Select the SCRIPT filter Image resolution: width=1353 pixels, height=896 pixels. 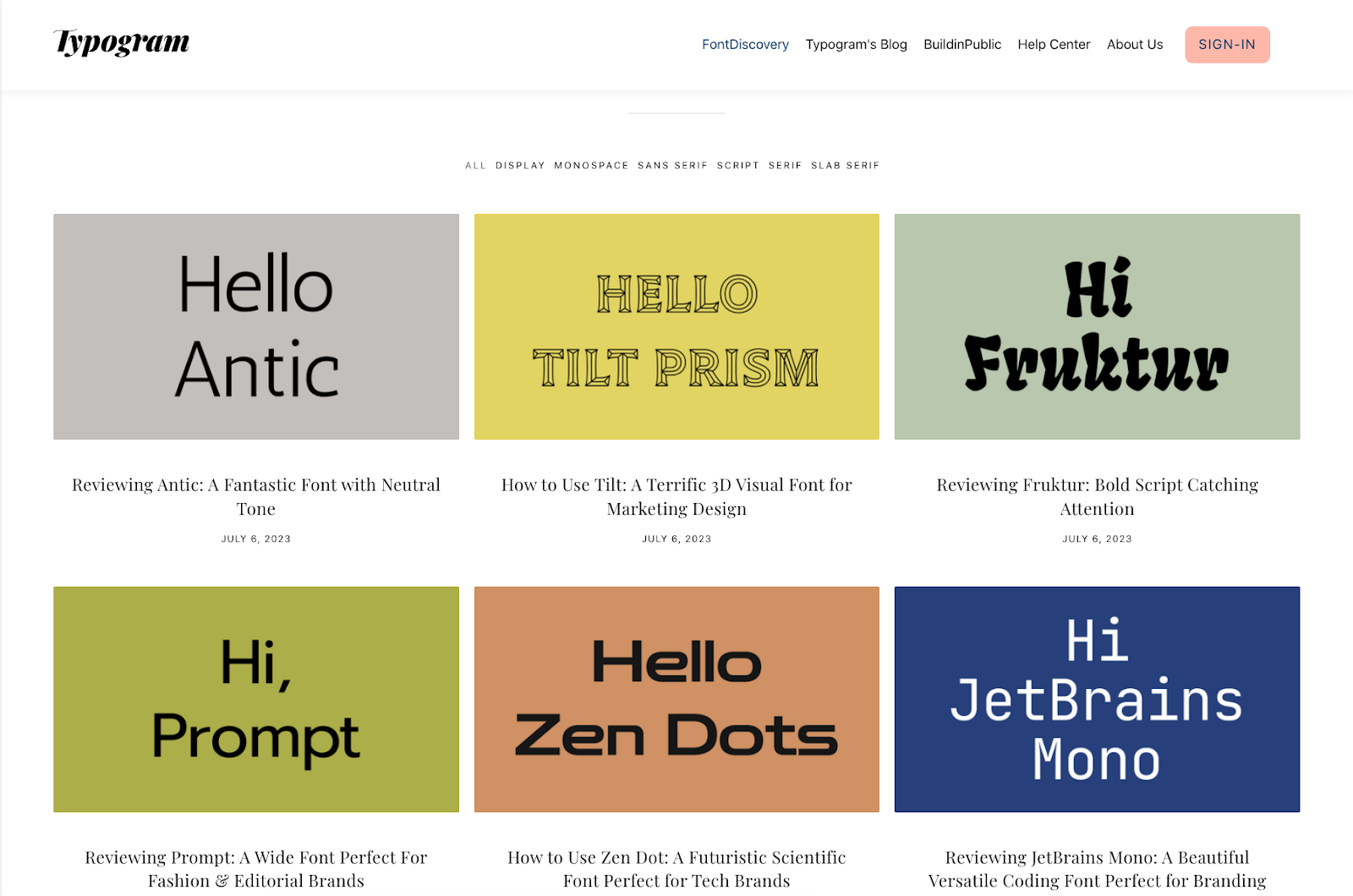pos(737,165)
